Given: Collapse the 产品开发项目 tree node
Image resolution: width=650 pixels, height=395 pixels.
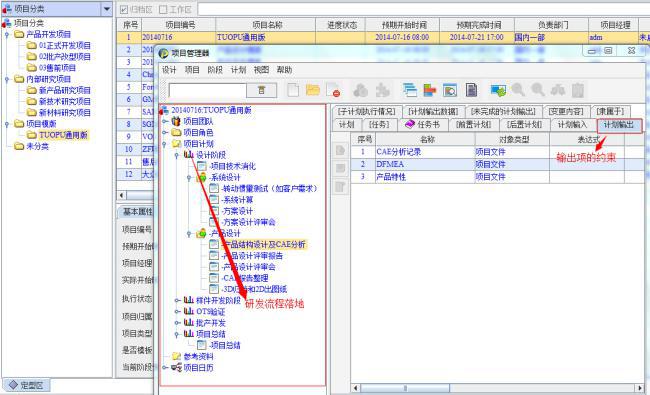Looking at the screenshot, I should (x=7, y=34).
